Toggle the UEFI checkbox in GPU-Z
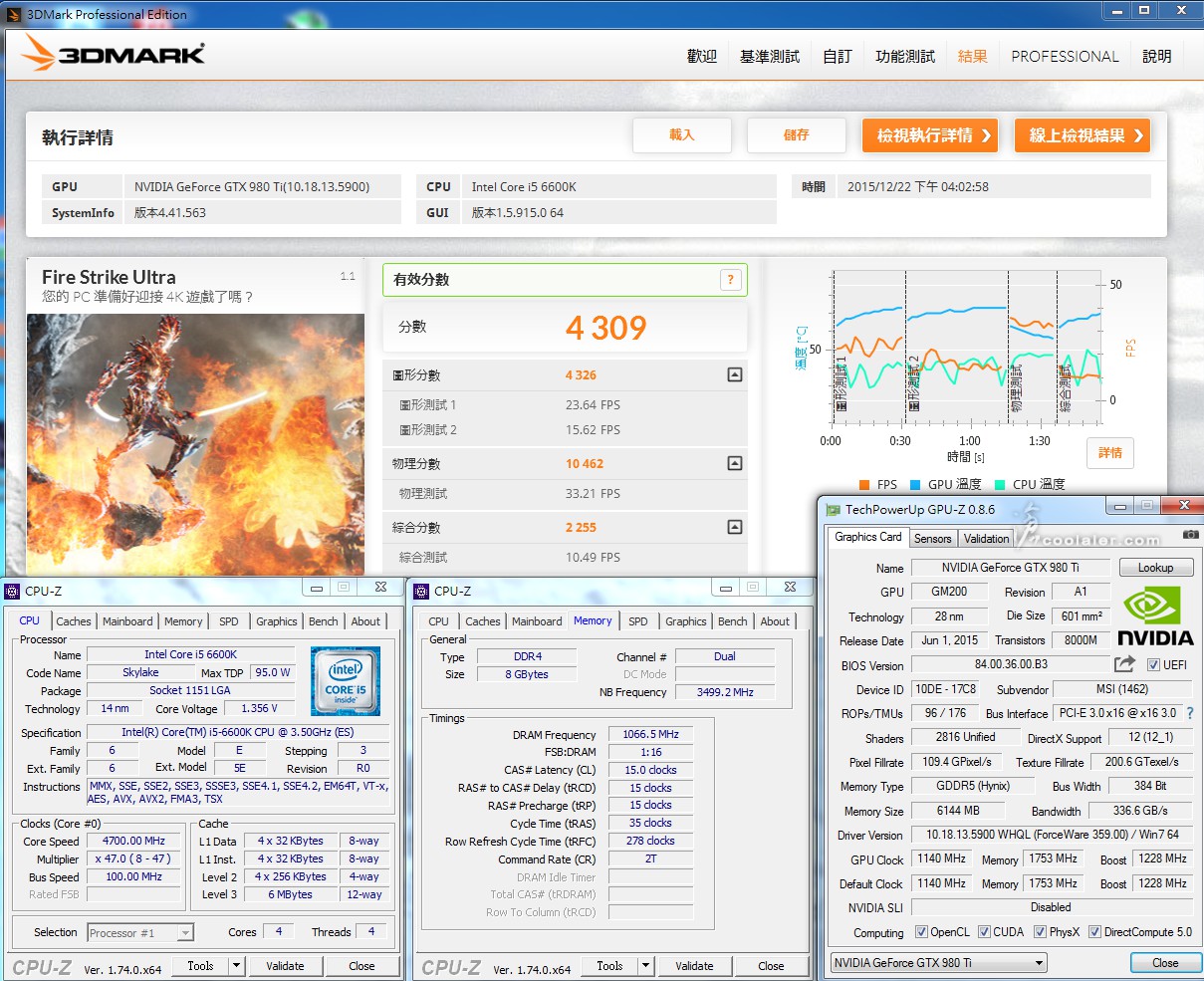Screen dimensions: 1204x981 click(x=1153, y=665)
